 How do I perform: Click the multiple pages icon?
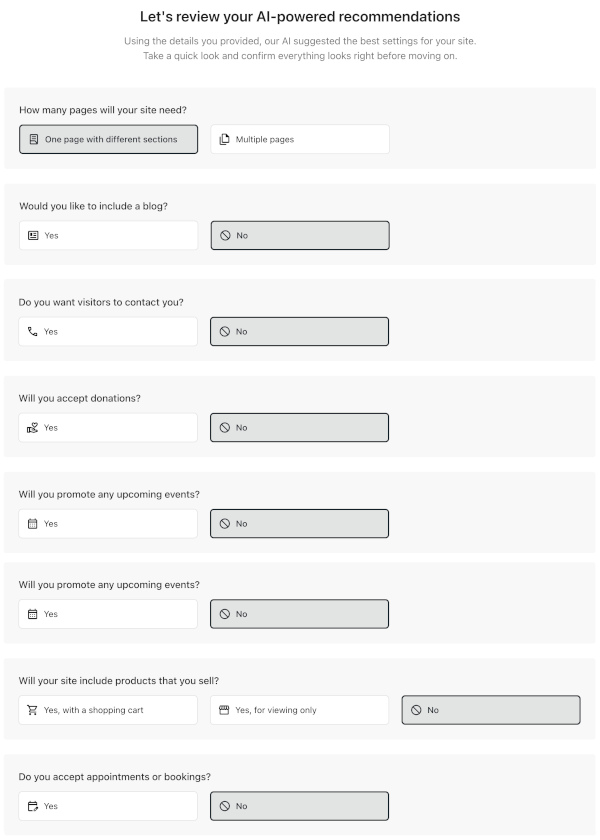[x=222, y=138]
